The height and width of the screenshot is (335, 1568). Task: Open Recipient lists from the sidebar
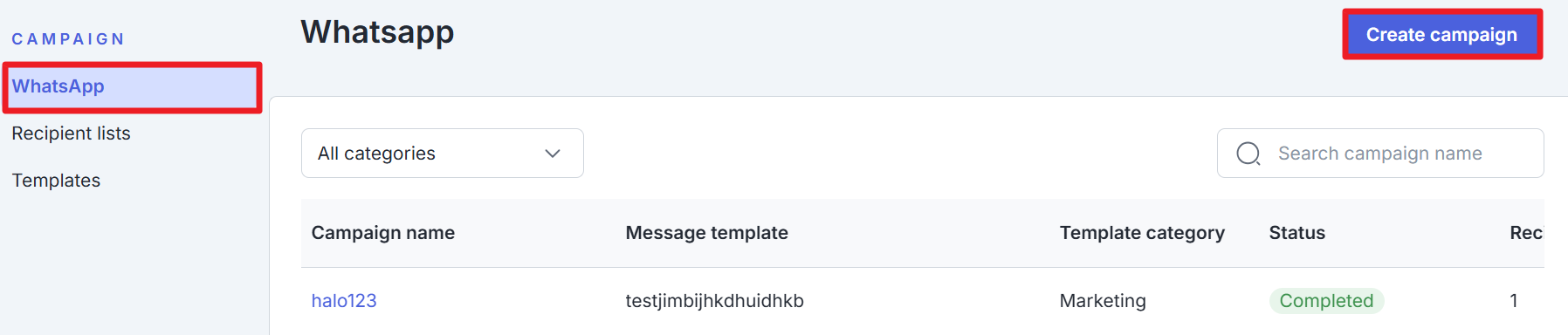coord(71,133)
